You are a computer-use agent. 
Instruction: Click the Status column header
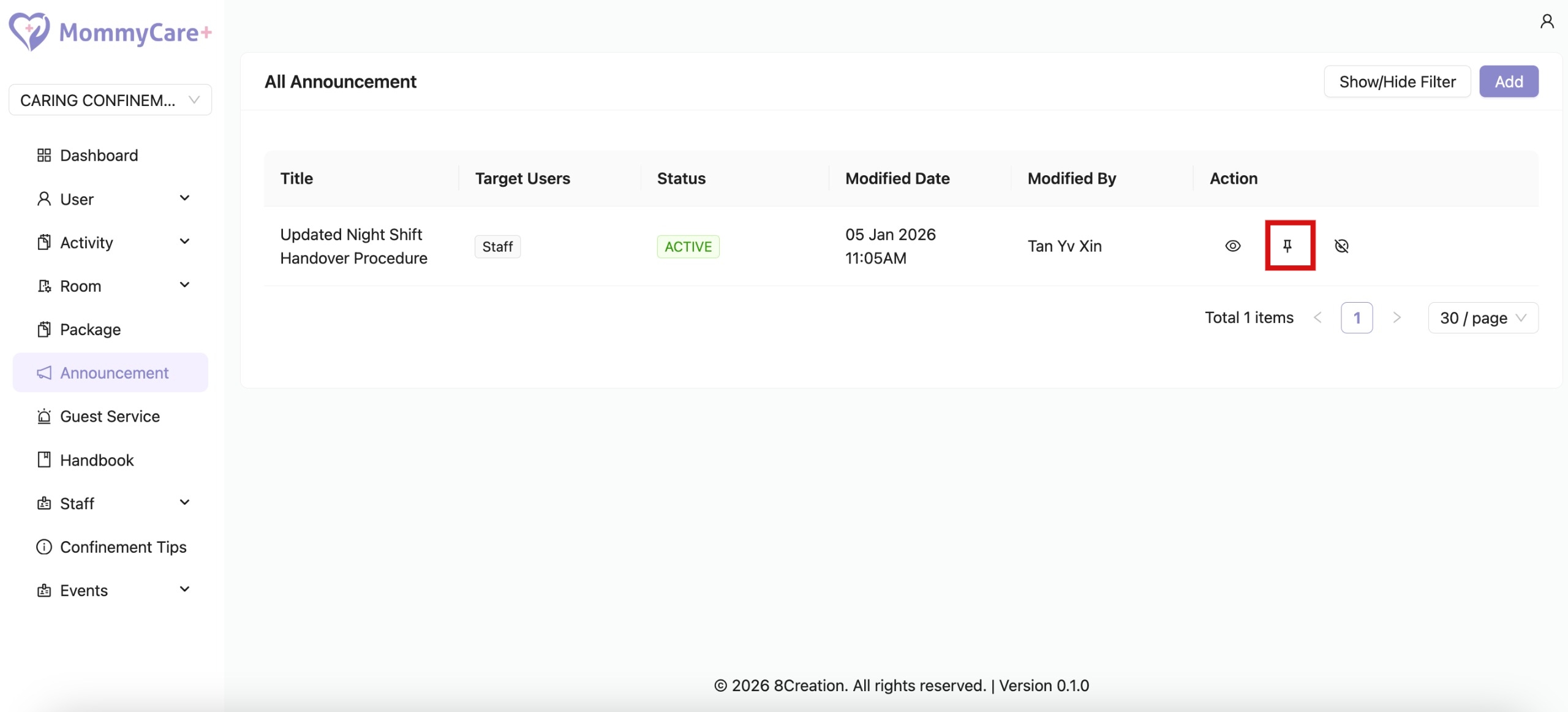(x=681, y=178)
